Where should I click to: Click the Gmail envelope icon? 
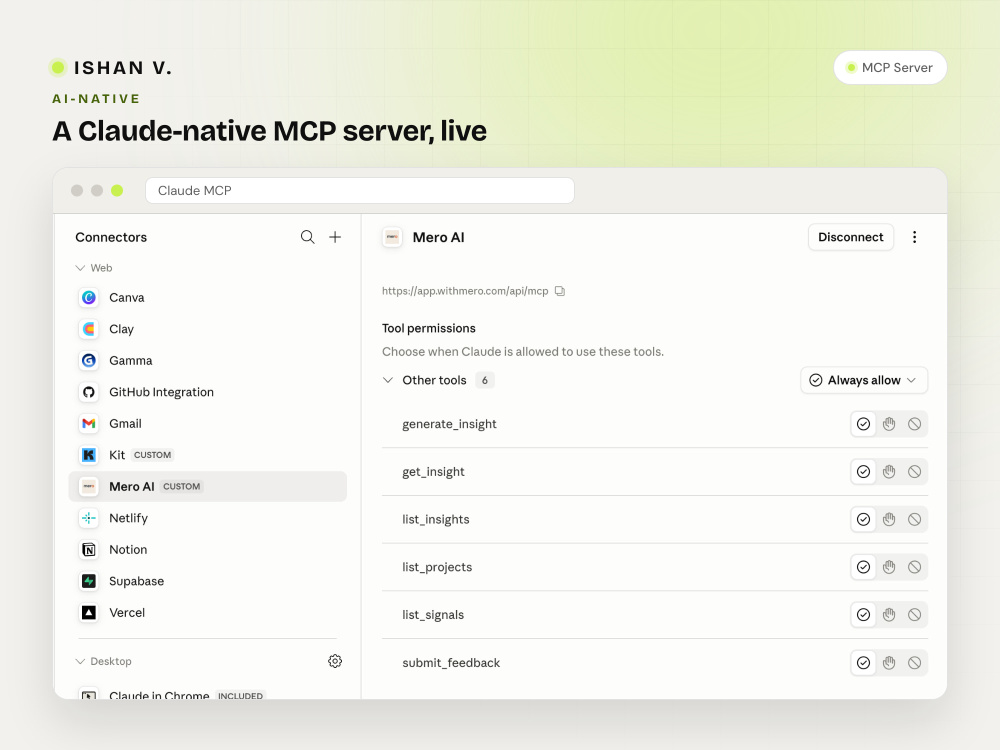tap(89, 423)
